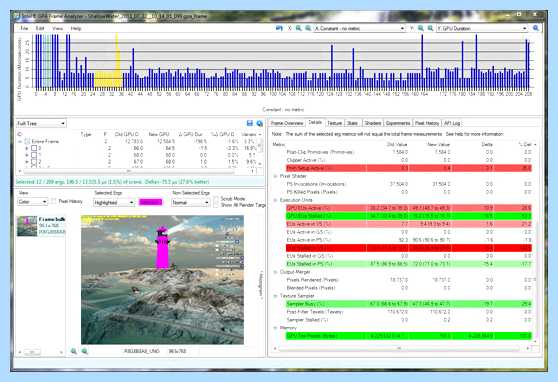Open the Help menu
This screenshot has height=382, width=558.
pyautogui.click(x=76, y=28)
